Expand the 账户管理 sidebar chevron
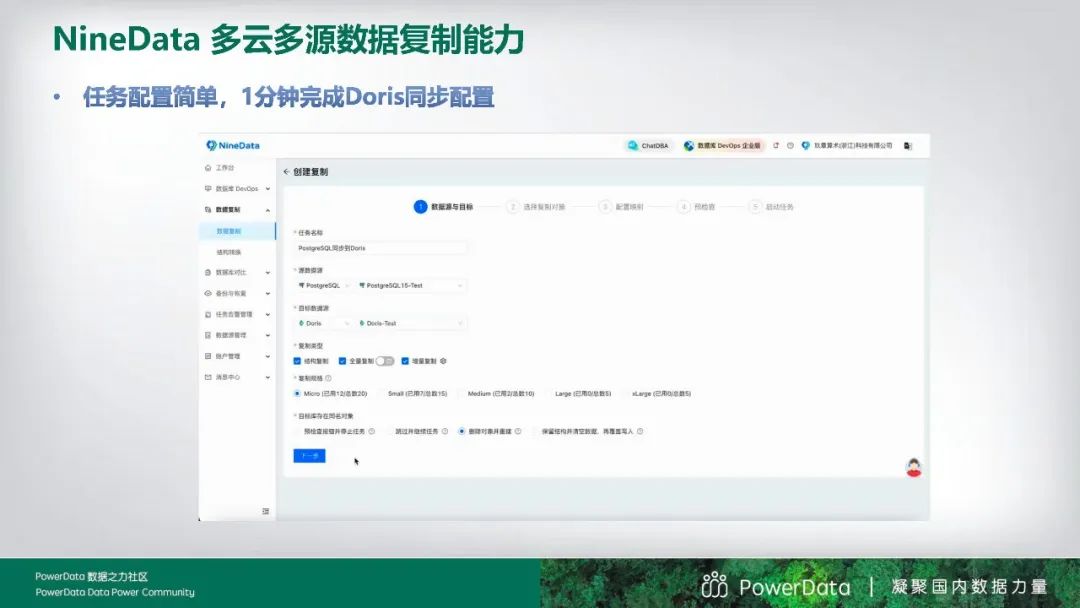Image resolution: width=1080 pixels, height=608 pixels. tap(268, 356)
